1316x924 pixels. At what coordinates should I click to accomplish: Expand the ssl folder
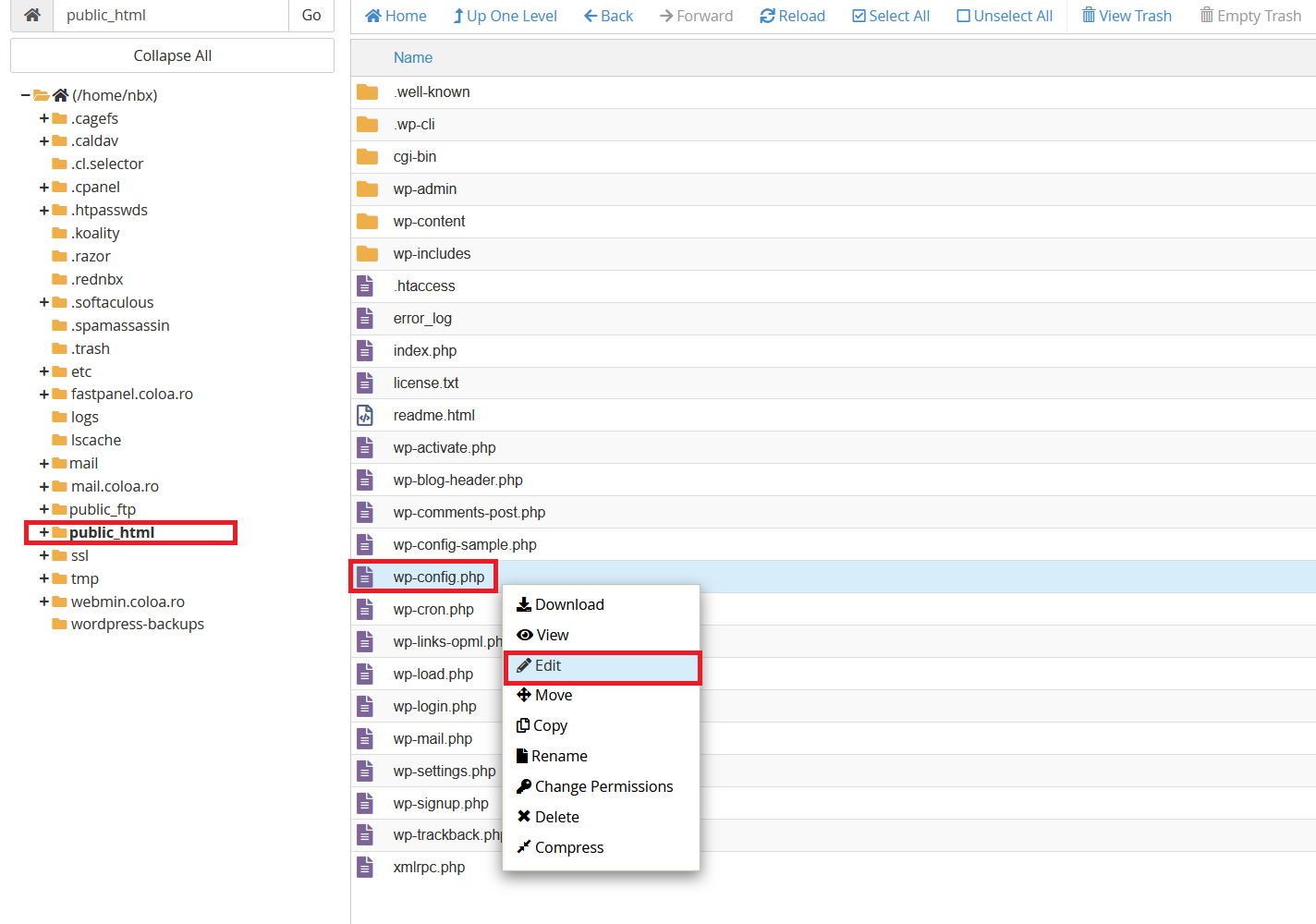coord(44,555)
